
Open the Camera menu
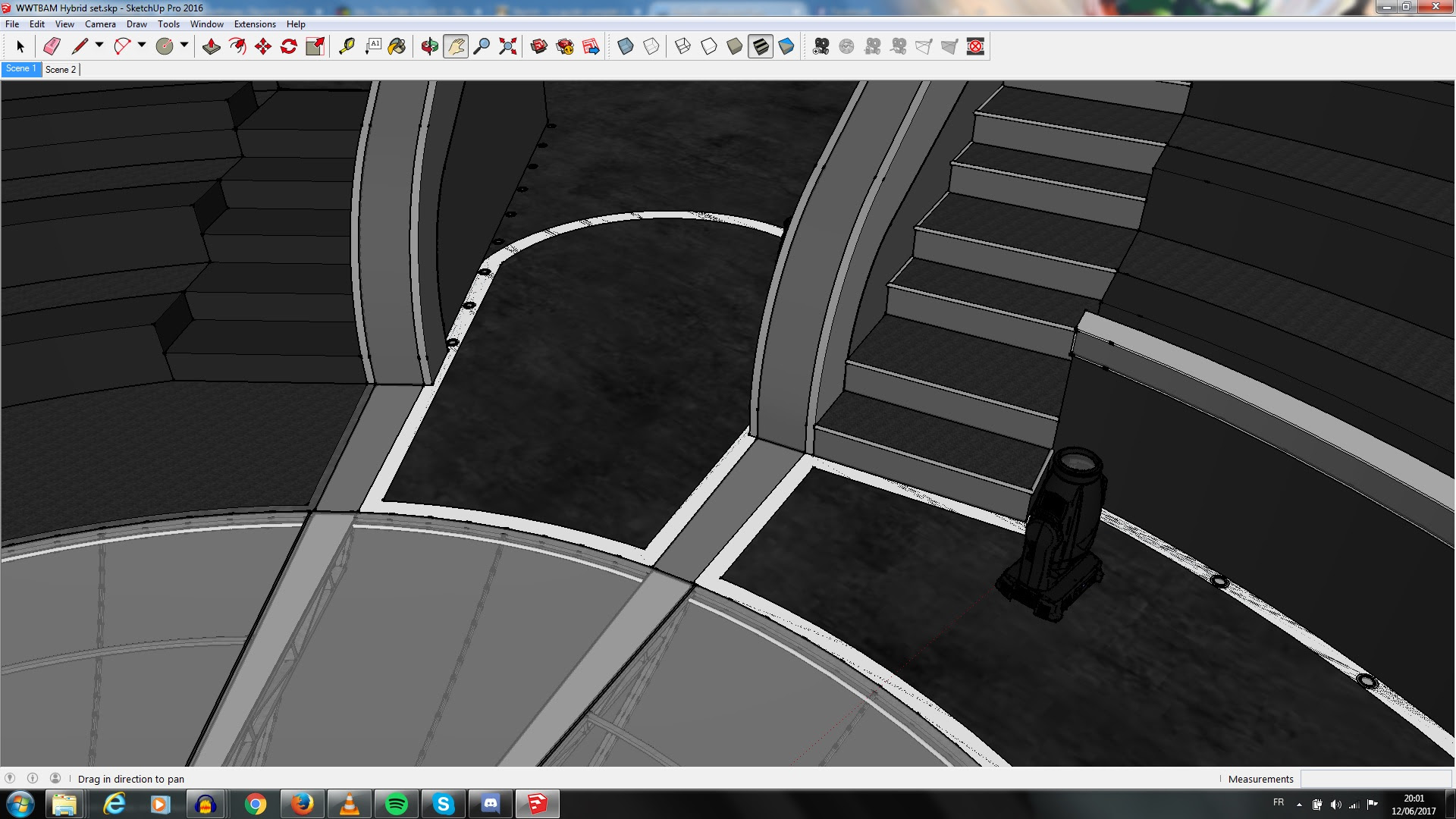point(100,24)
